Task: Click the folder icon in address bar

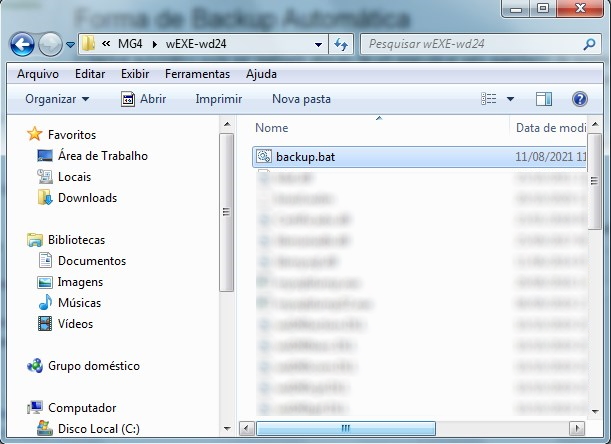Action: pos(88,44)
